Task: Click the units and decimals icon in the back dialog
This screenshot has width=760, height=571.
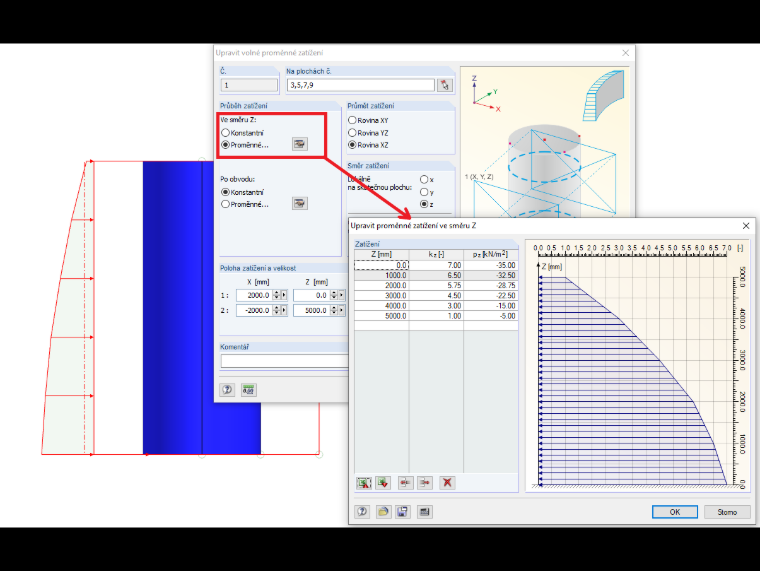Action: [x=249, y=389]
